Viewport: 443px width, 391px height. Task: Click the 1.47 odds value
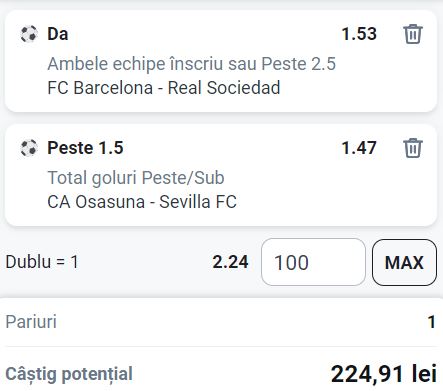point(359,148)
